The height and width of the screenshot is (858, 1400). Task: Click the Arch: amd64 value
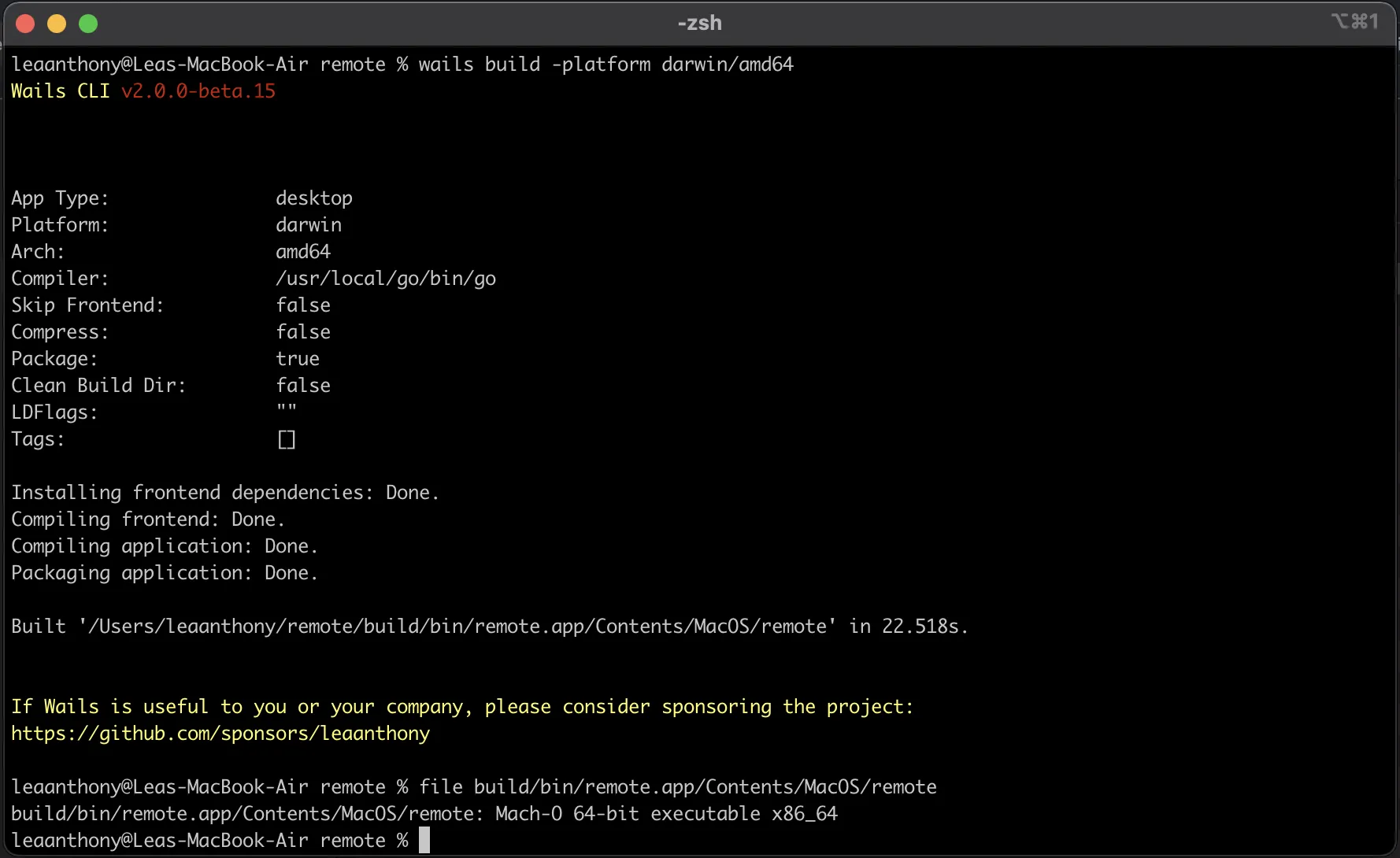[x=303, y=251]
